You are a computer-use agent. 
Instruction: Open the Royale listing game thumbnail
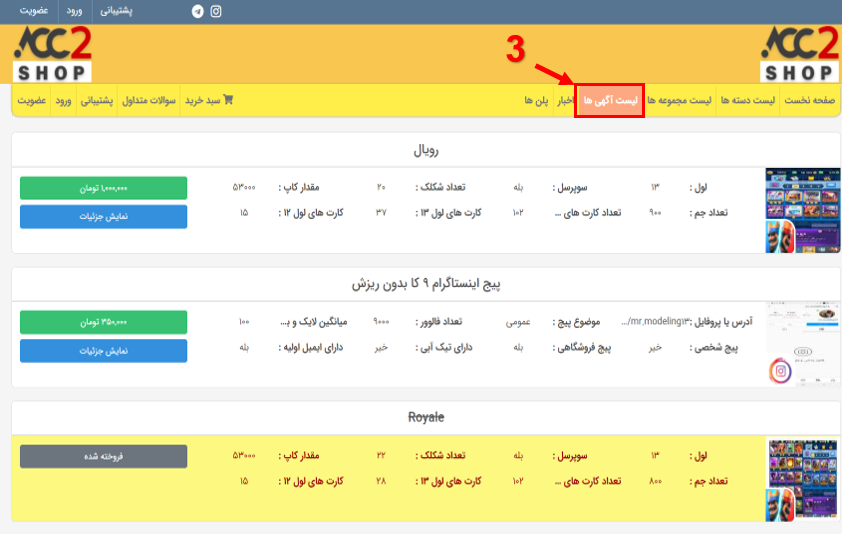[x=802, y=479]
